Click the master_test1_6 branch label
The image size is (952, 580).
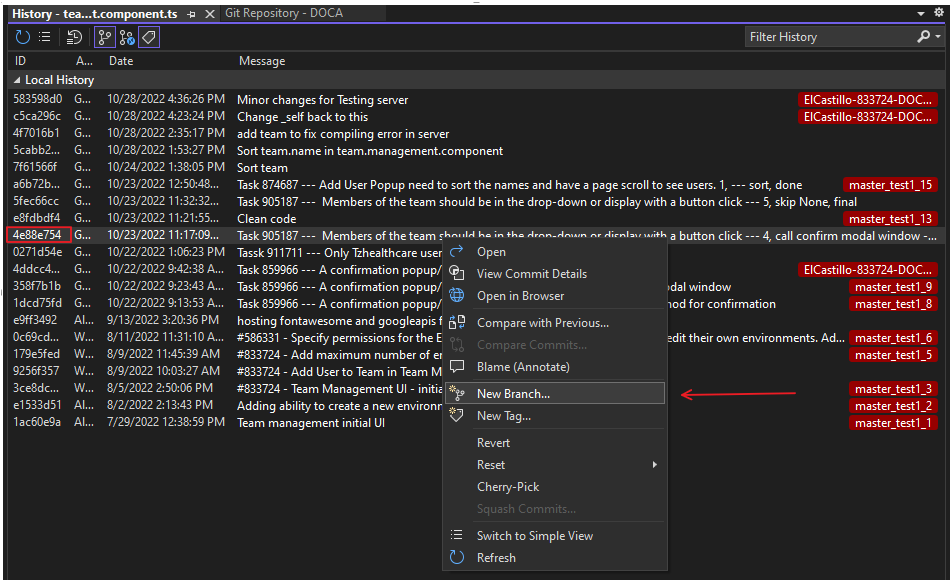893,338
